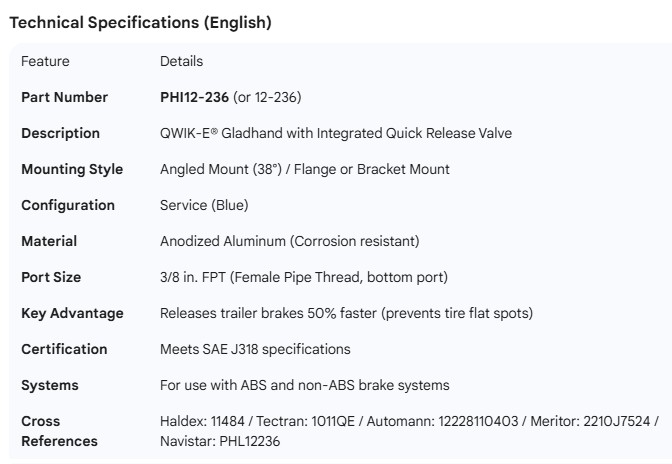Click the bold PHI12-236 part number

pyautogui.click(x=194, y=97)
